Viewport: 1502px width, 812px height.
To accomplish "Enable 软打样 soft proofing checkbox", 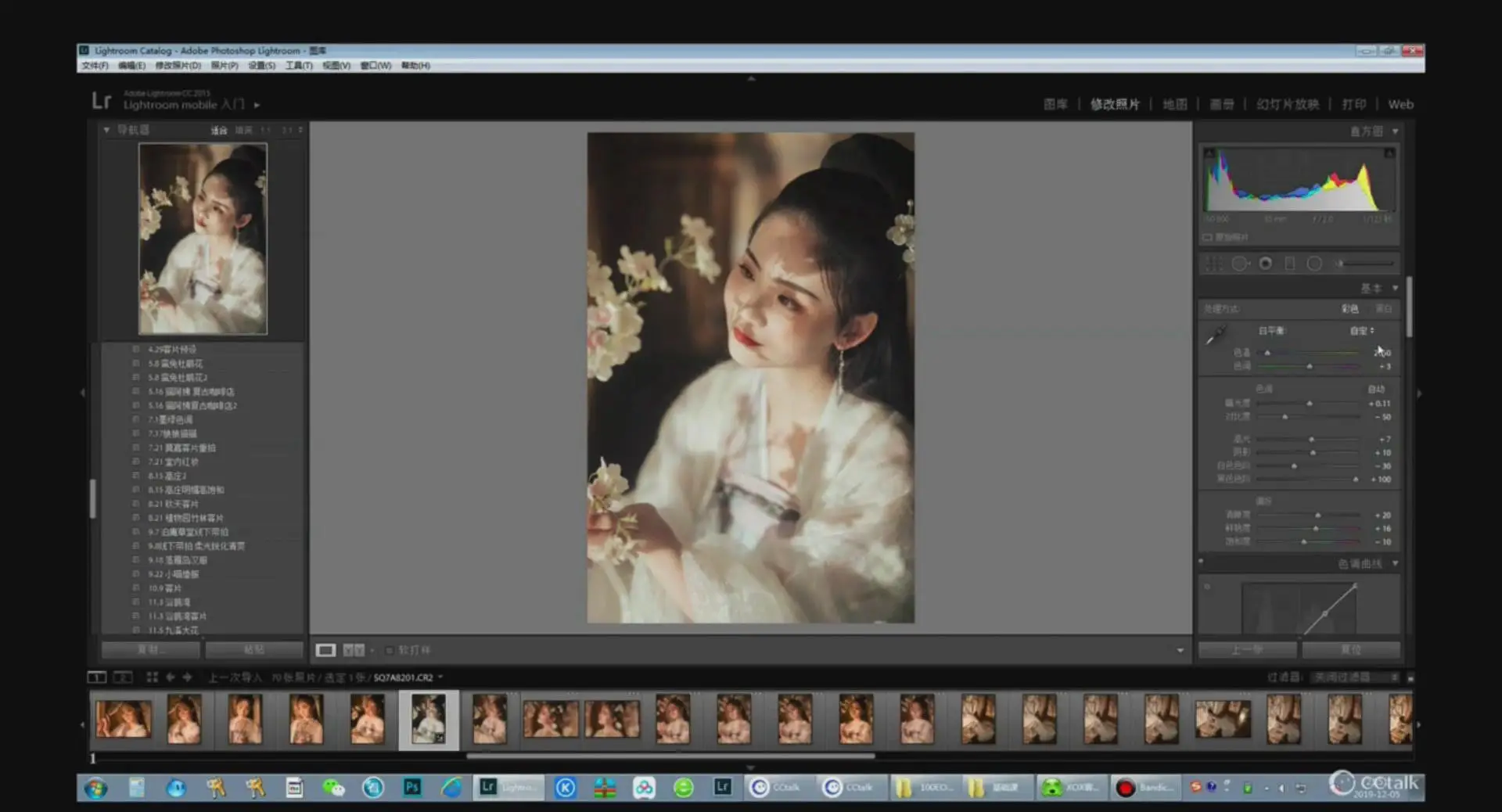I will click(389, 650).
